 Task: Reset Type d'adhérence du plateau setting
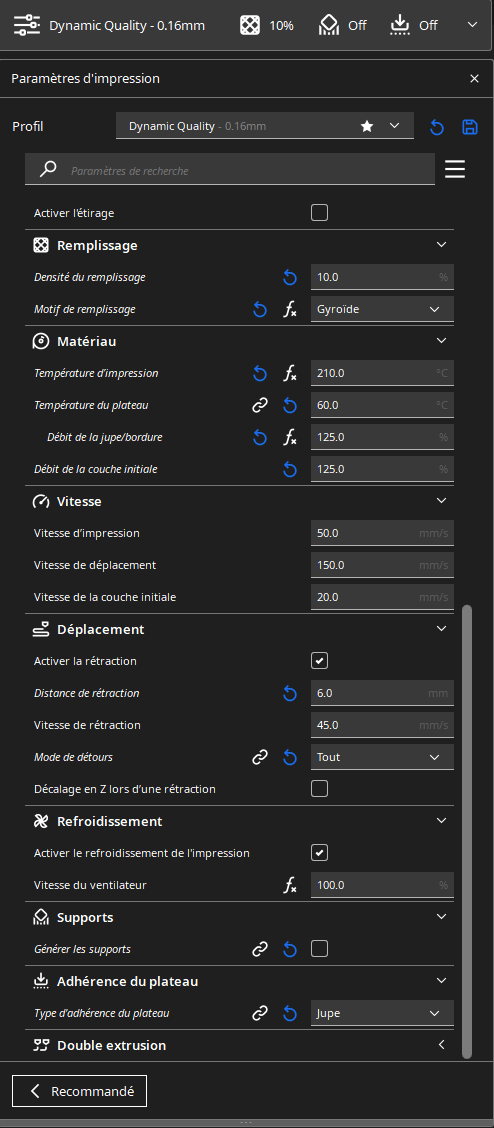click(290, 1014)
